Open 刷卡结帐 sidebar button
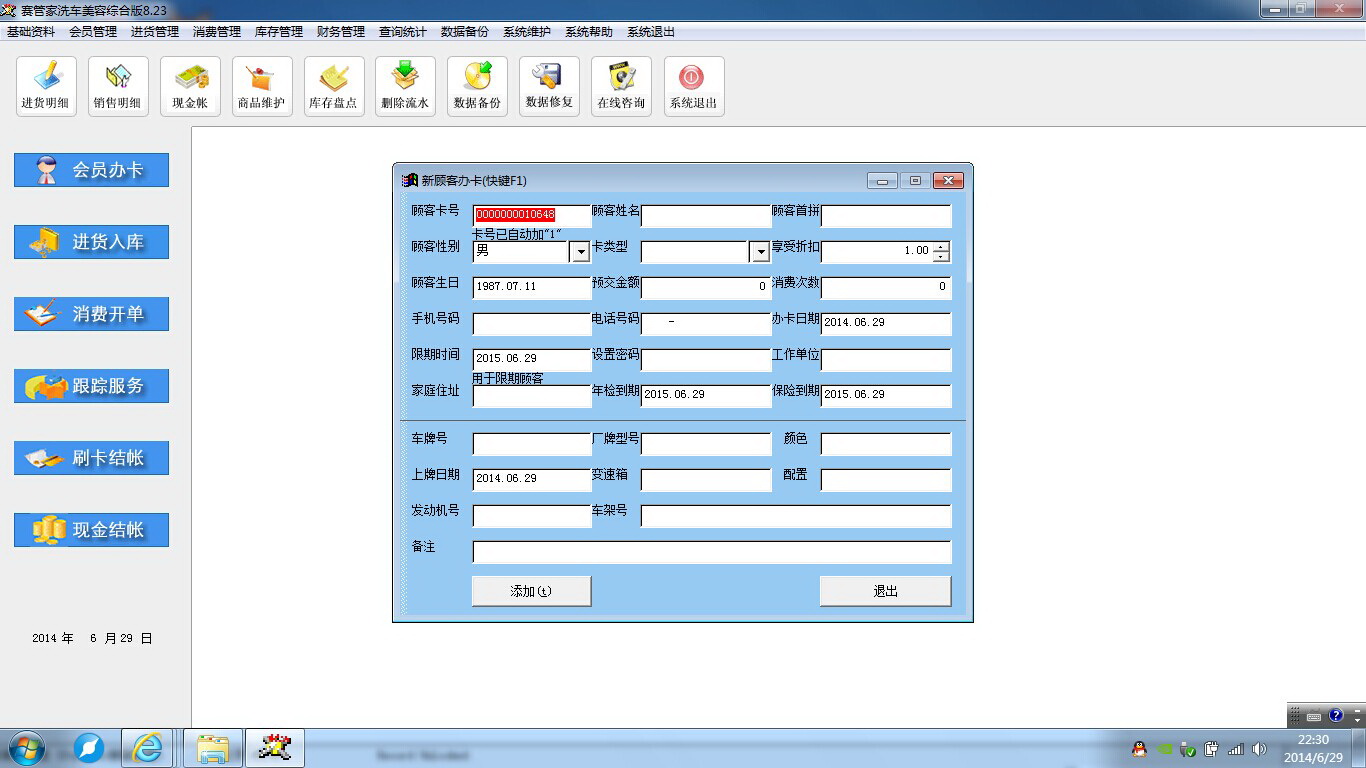This screenshot has width=1366, height=768. [91, 458]
